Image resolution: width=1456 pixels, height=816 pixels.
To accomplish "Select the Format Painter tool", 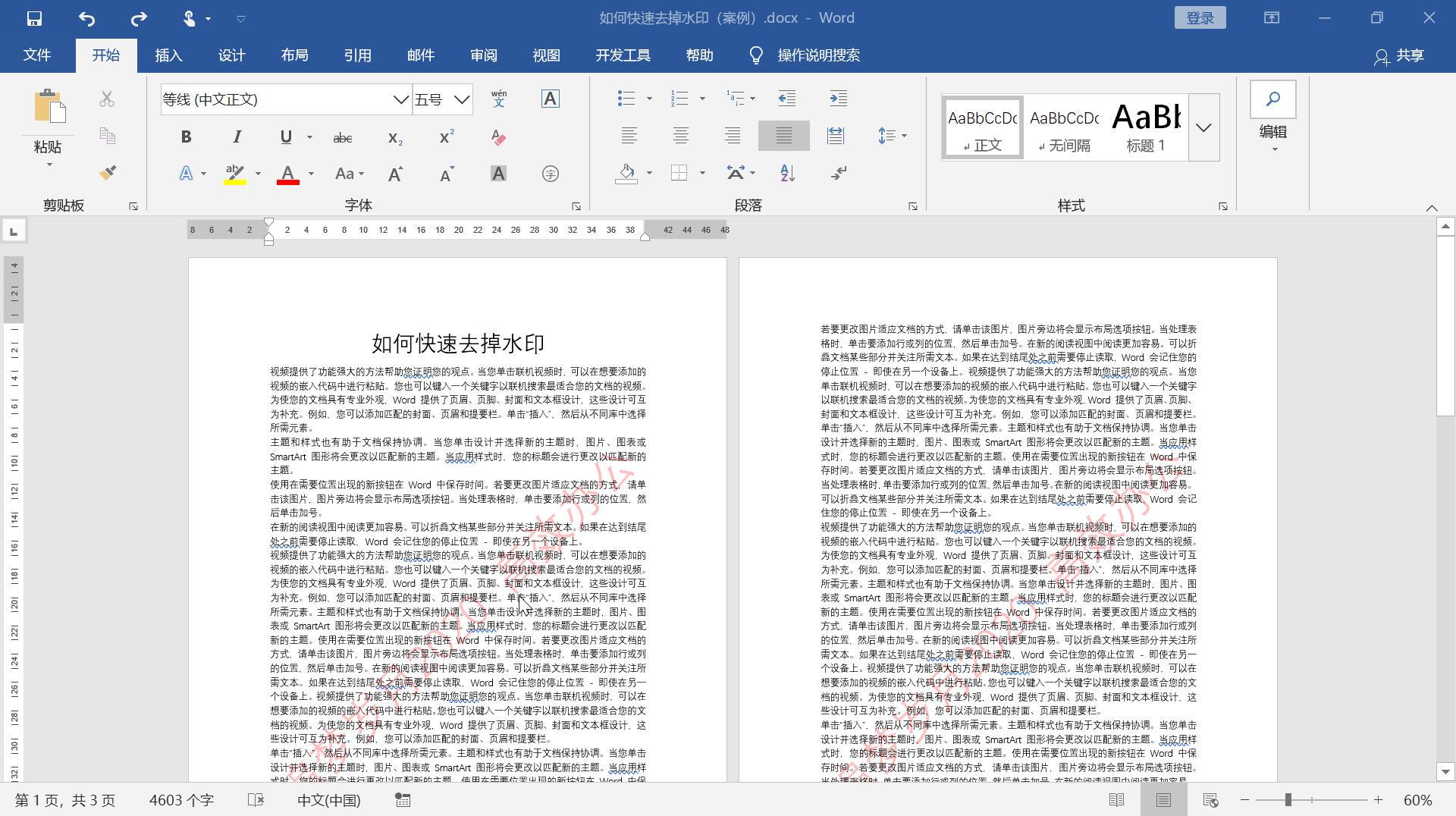I will click(x=107, y=173).
